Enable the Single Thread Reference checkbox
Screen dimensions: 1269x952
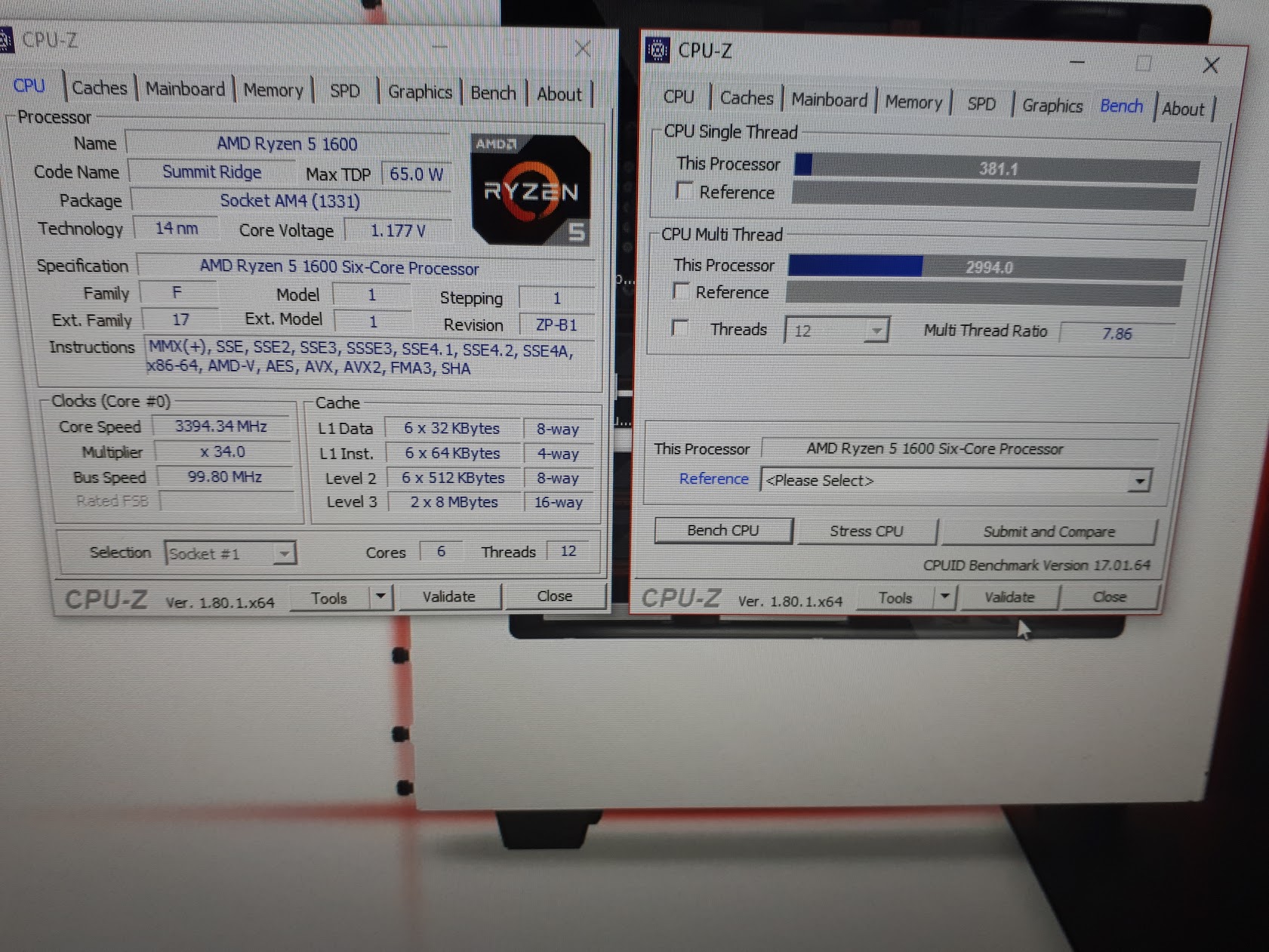tap(684, 190)
